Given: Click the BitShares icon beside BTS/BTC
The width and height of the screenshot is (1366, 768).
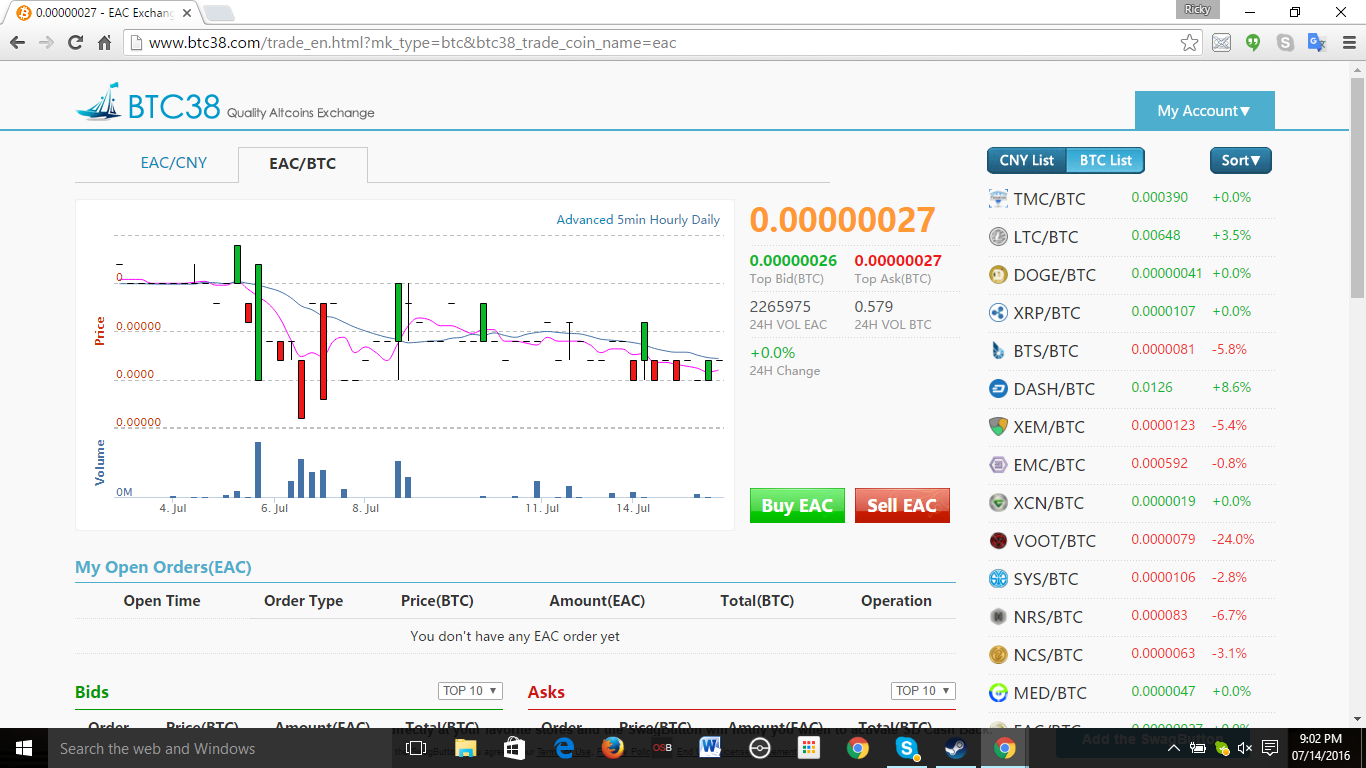Looking at the screenshot, I should tap(998, 350).
